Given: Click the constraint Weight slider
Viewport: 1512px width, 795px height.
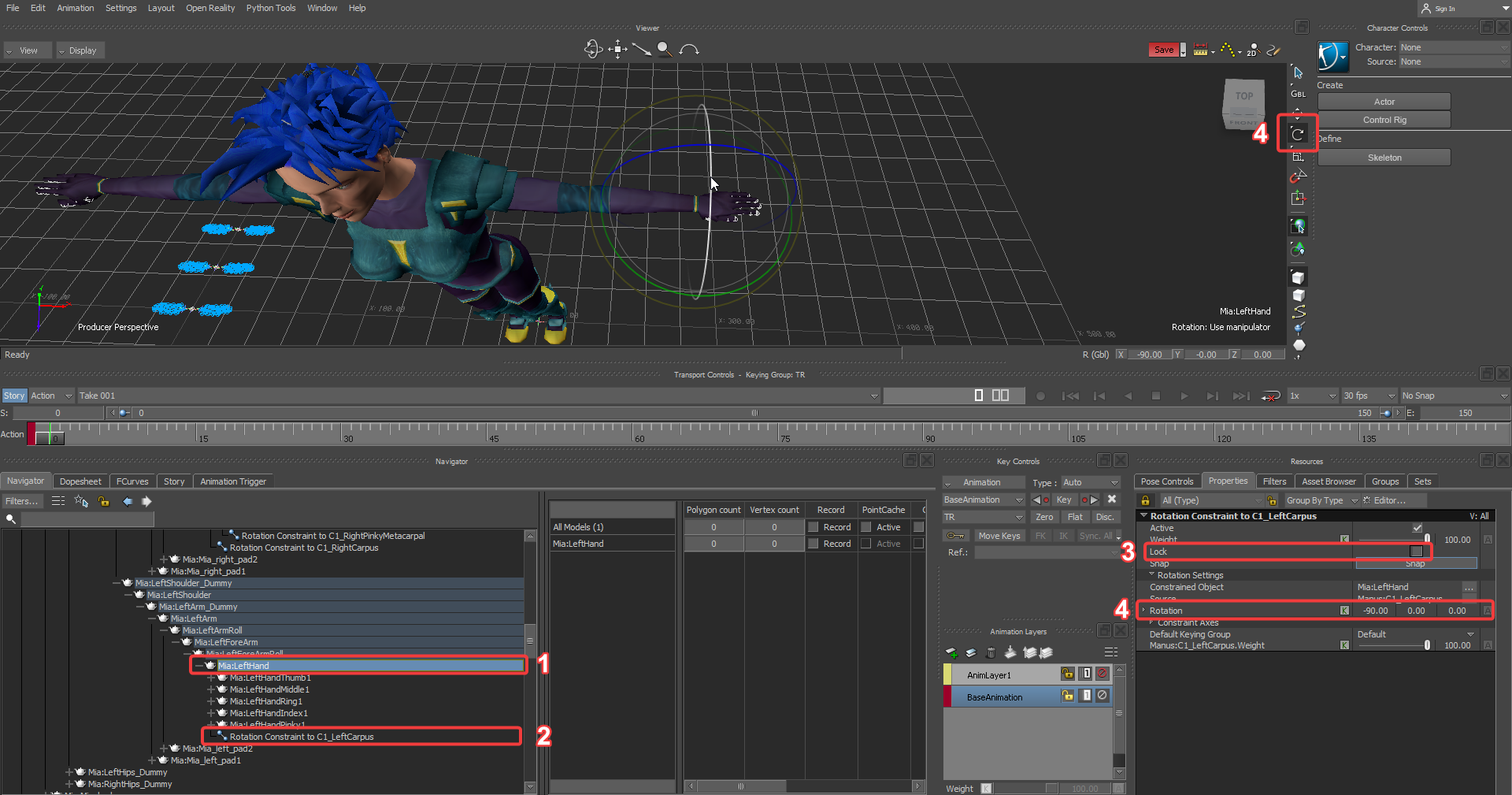Looking at the screenshot, I should coord(1392,540).
